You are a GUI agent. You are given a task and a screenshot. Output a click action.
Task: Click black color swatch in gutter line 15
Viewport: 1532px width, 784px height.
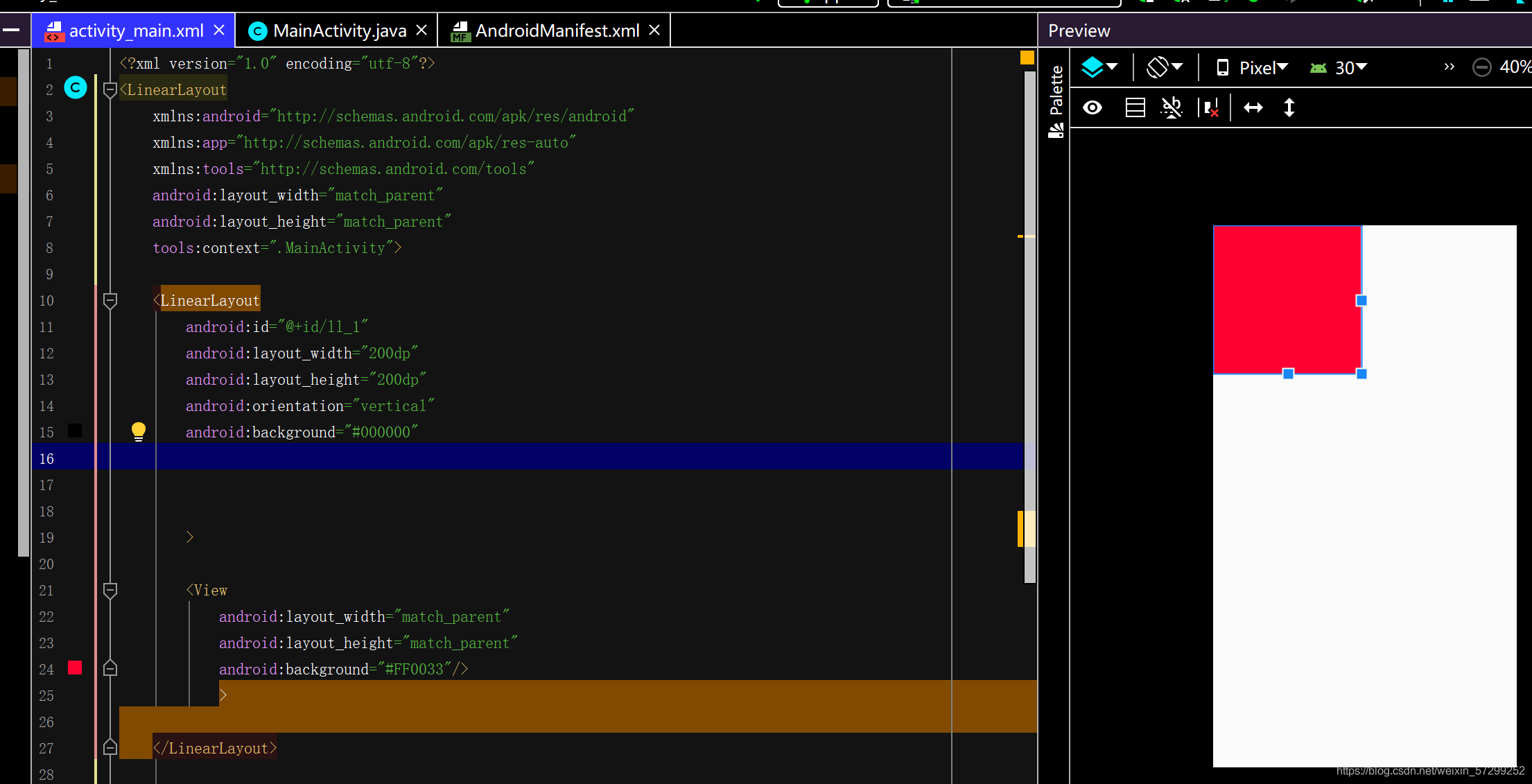tap(75, 430)
